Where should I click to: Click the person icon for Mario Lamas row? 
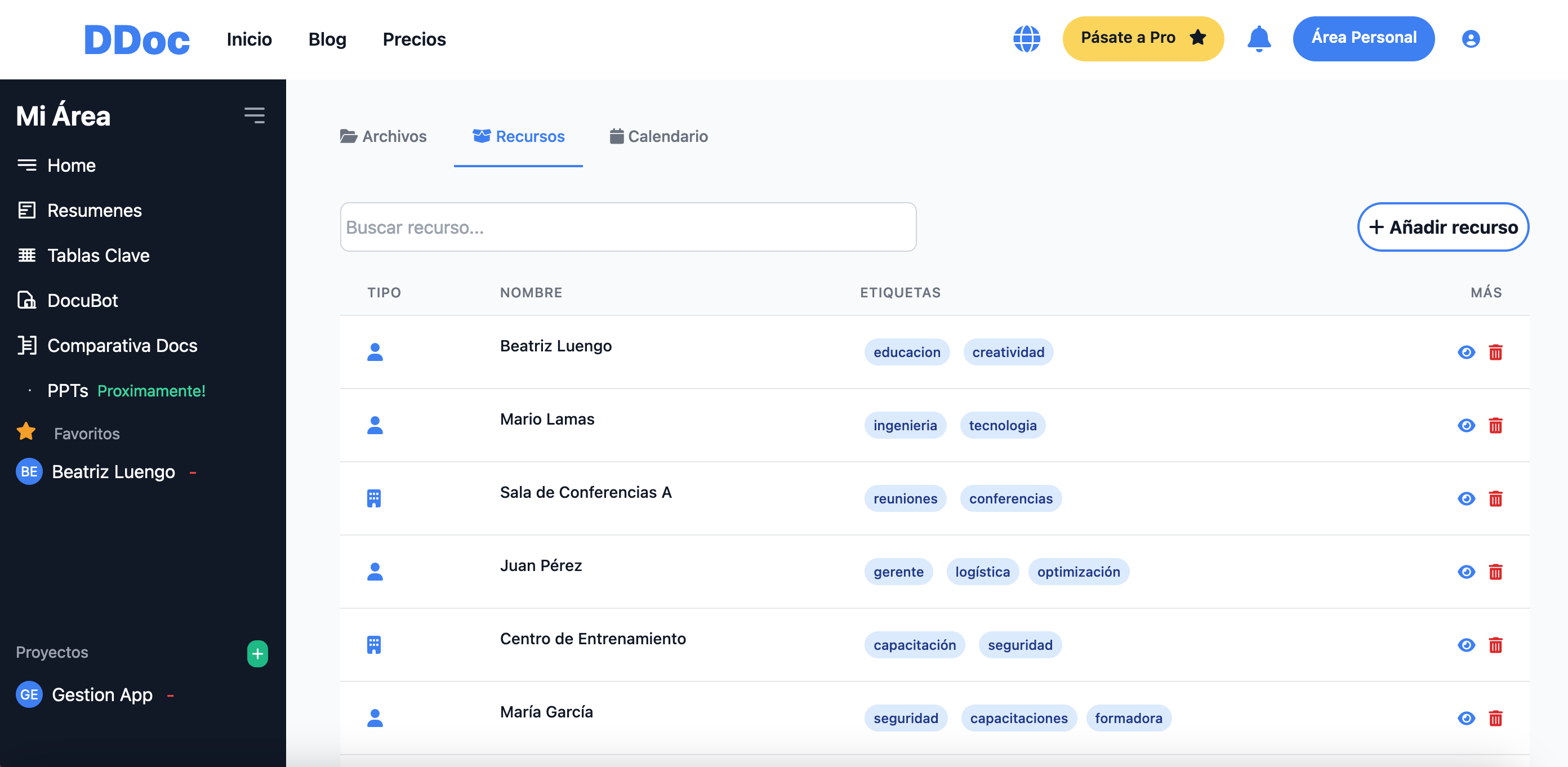[x=376, y=424]
